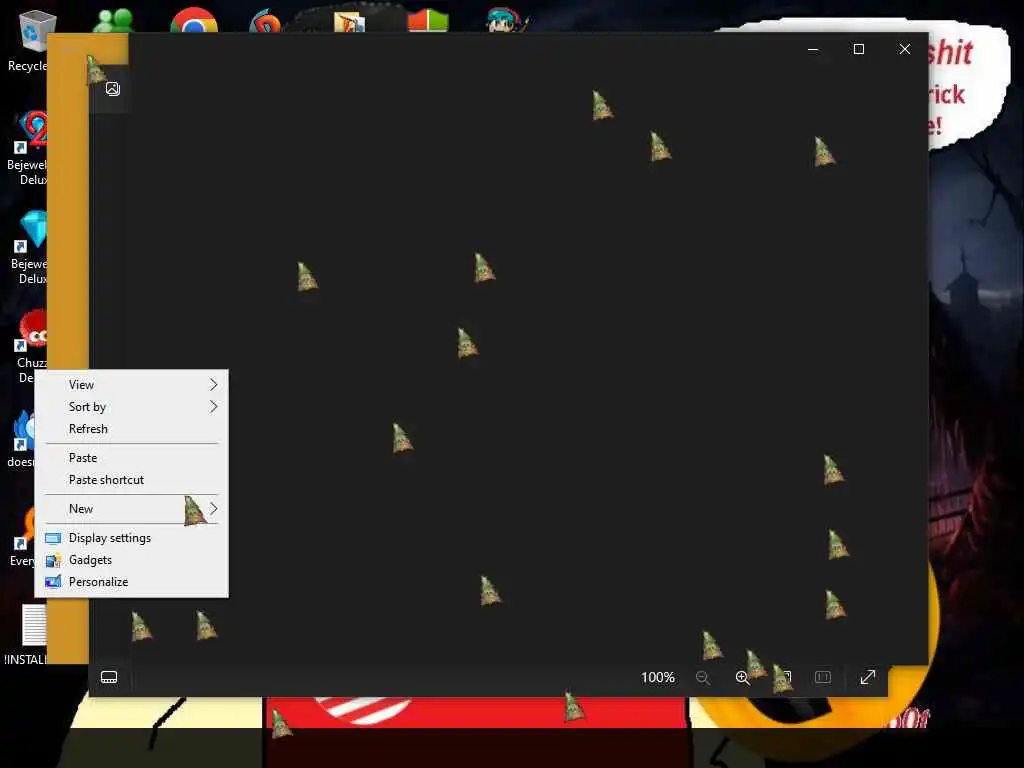The width and height of the screenshot is (1024, 768).
Task: Click the Personalize icon in context menu
Action: click(x=53, y=582)
